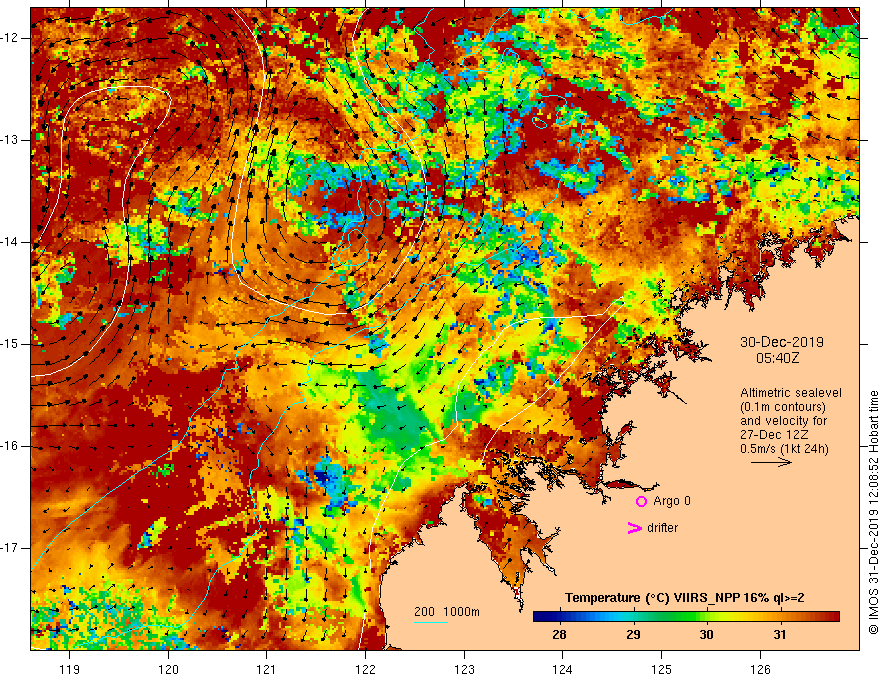Click the 'Argo 0' legend label
The width and height of the screenshot is (880, 680).
tap(671, 501)
